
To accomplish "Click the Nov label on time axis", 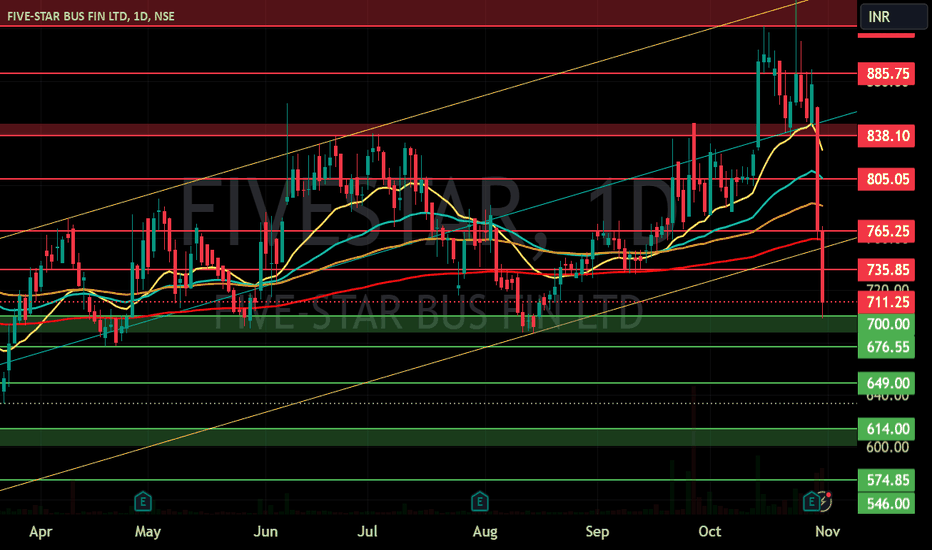I will point(827,531).
